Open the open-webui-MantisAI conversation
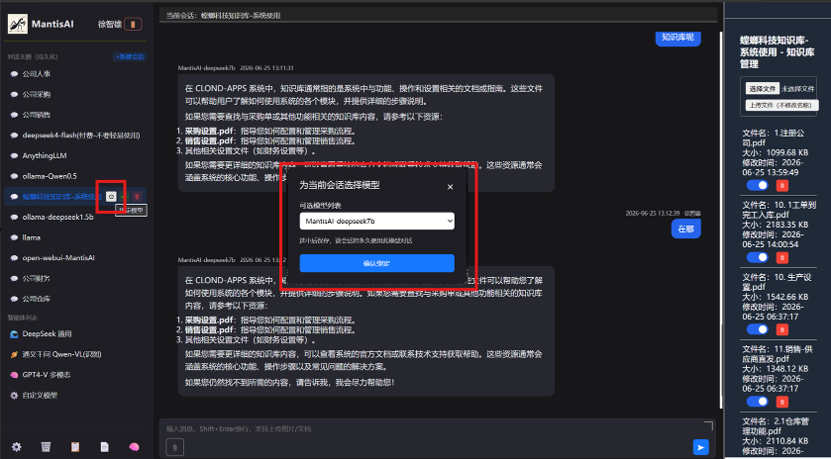This screenshot has width=831, height=459. (76, 258)
